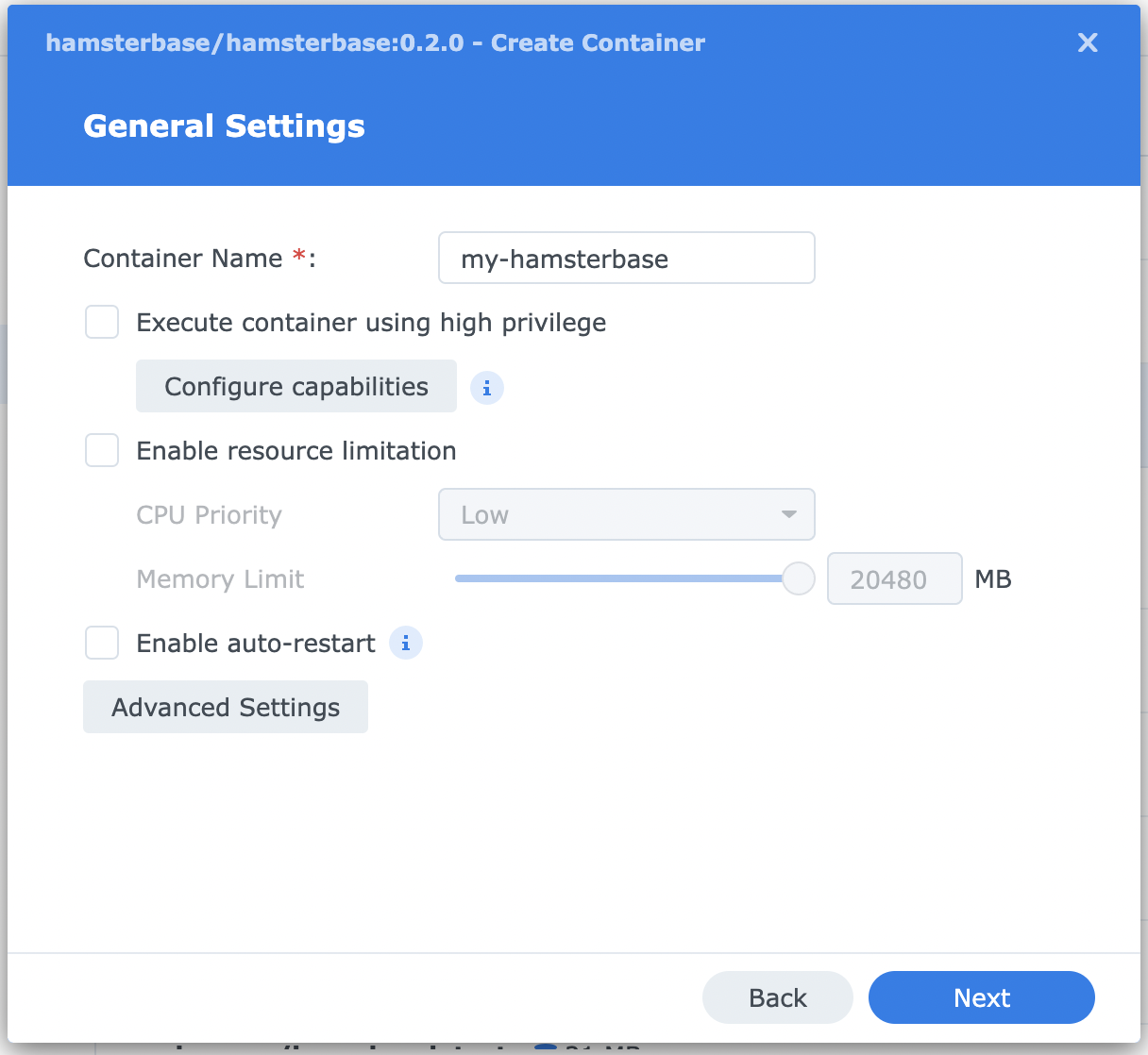Viewport: 1148px width, 1055px height.
Task: Enable the resource limitation checkbox
Action: tap(102, 450)
